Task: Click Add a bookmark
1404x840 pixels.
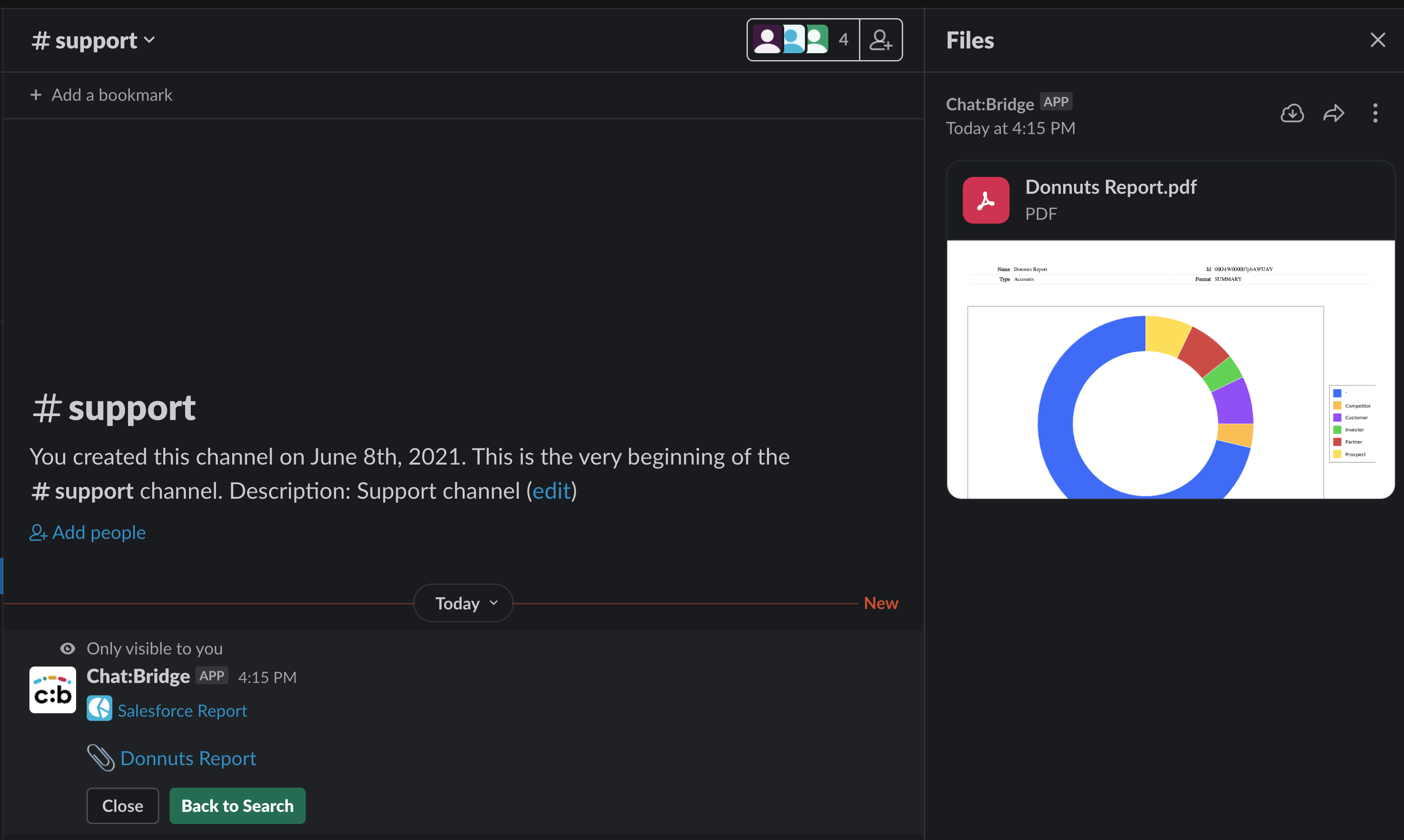Action: click(102, 95)
